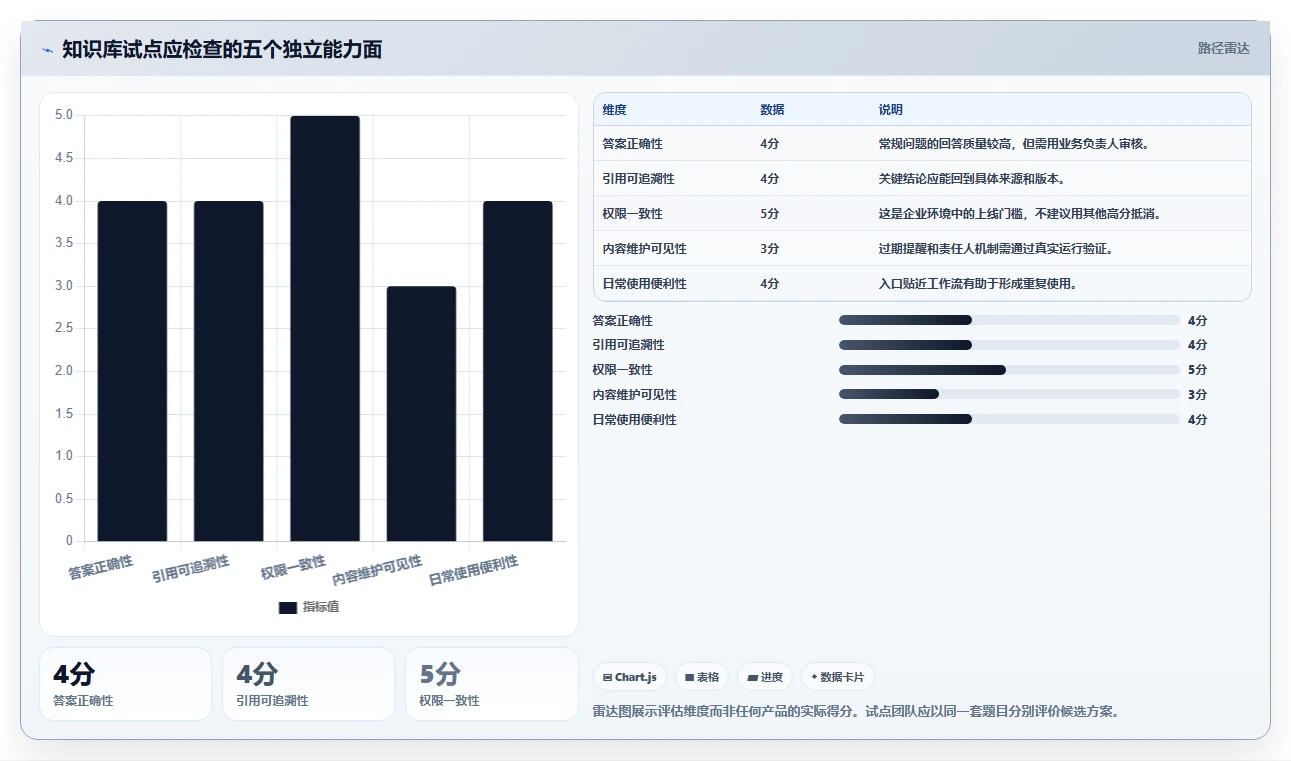This screenshot has height=761, width=1291.
Task: Click the 权限一致性 x-axis label
Action: 294,567
